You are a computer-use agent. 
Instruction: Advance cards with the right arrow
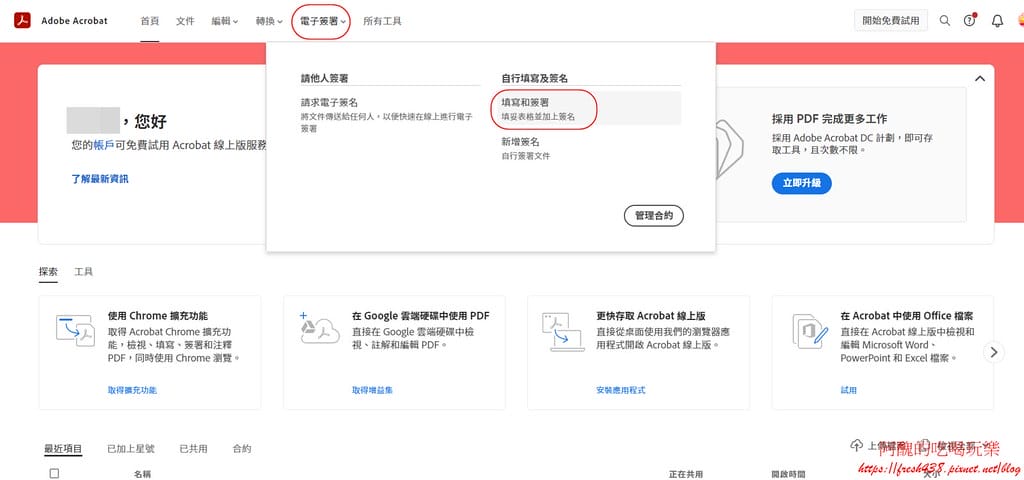pos(993,353)
